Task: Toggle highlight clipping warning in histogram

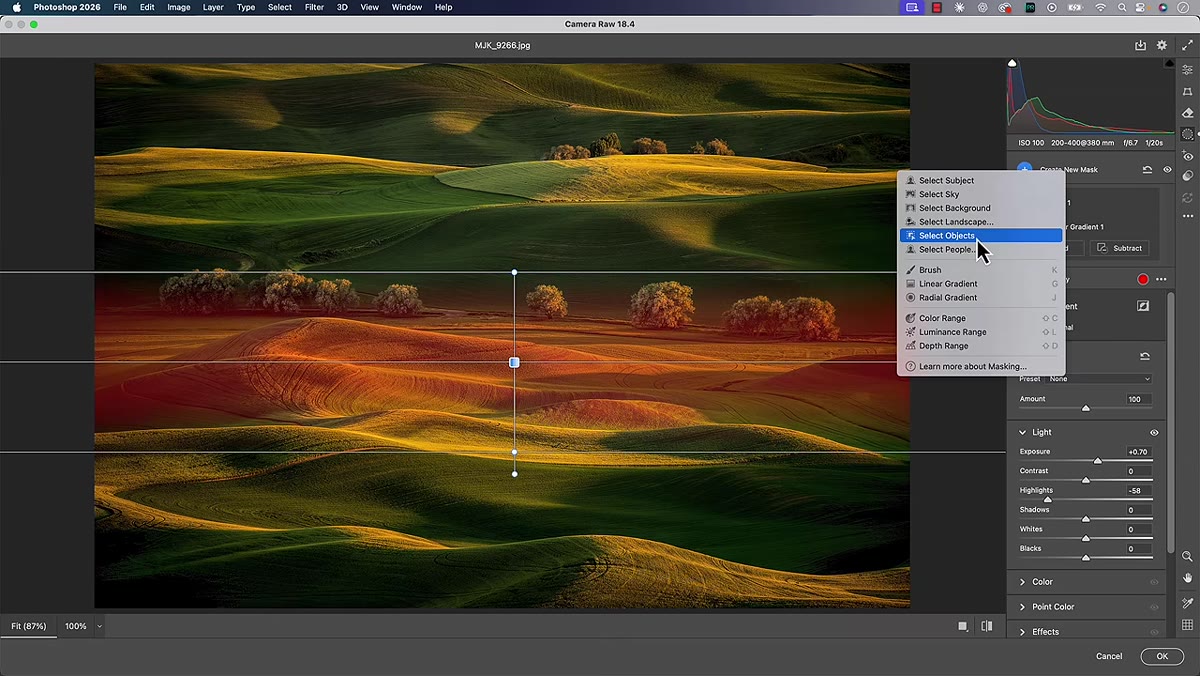Action: click(x=1170, y=63)
